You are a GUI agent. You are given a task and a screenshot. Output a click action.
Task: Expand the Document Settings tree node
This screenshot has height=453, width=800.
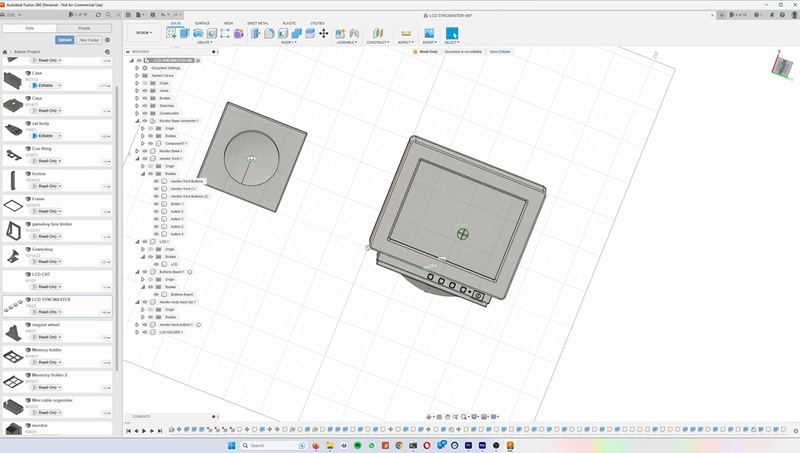pyautogui.click(x=137, y=68)
